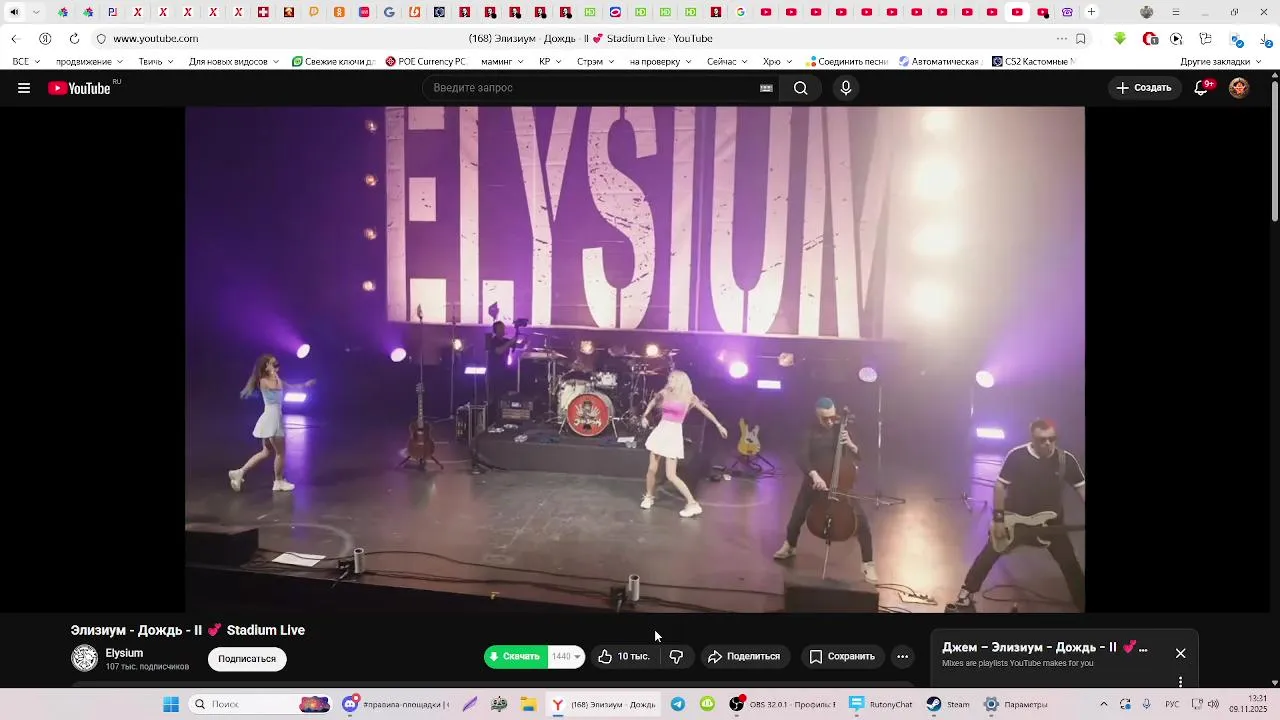Viewport: 1280px width, 720px height.
Task: Expand the Сейчас bookmarks folder
Action: (728, 61)
